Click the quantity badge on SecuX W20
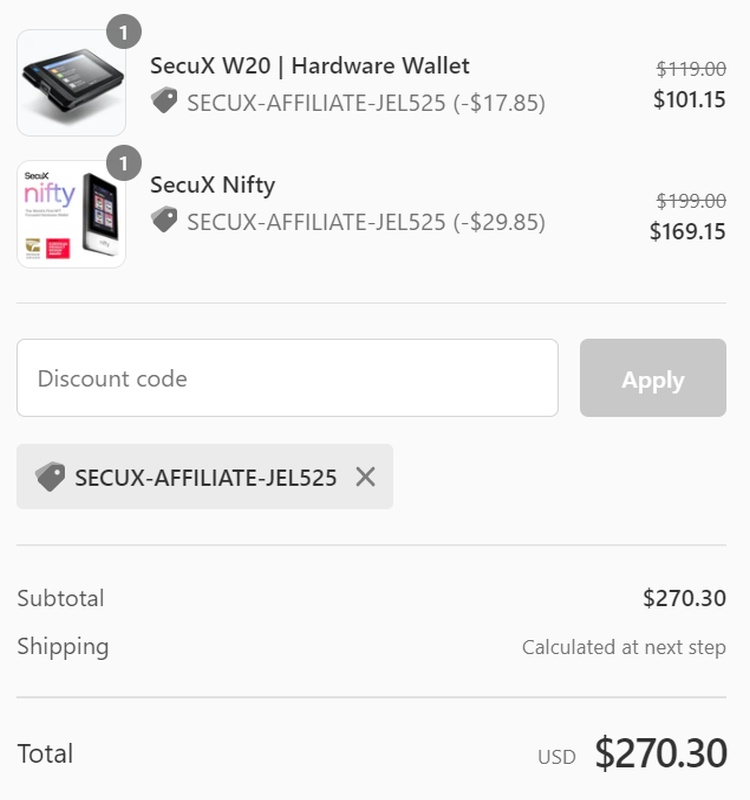 (123, 32)
